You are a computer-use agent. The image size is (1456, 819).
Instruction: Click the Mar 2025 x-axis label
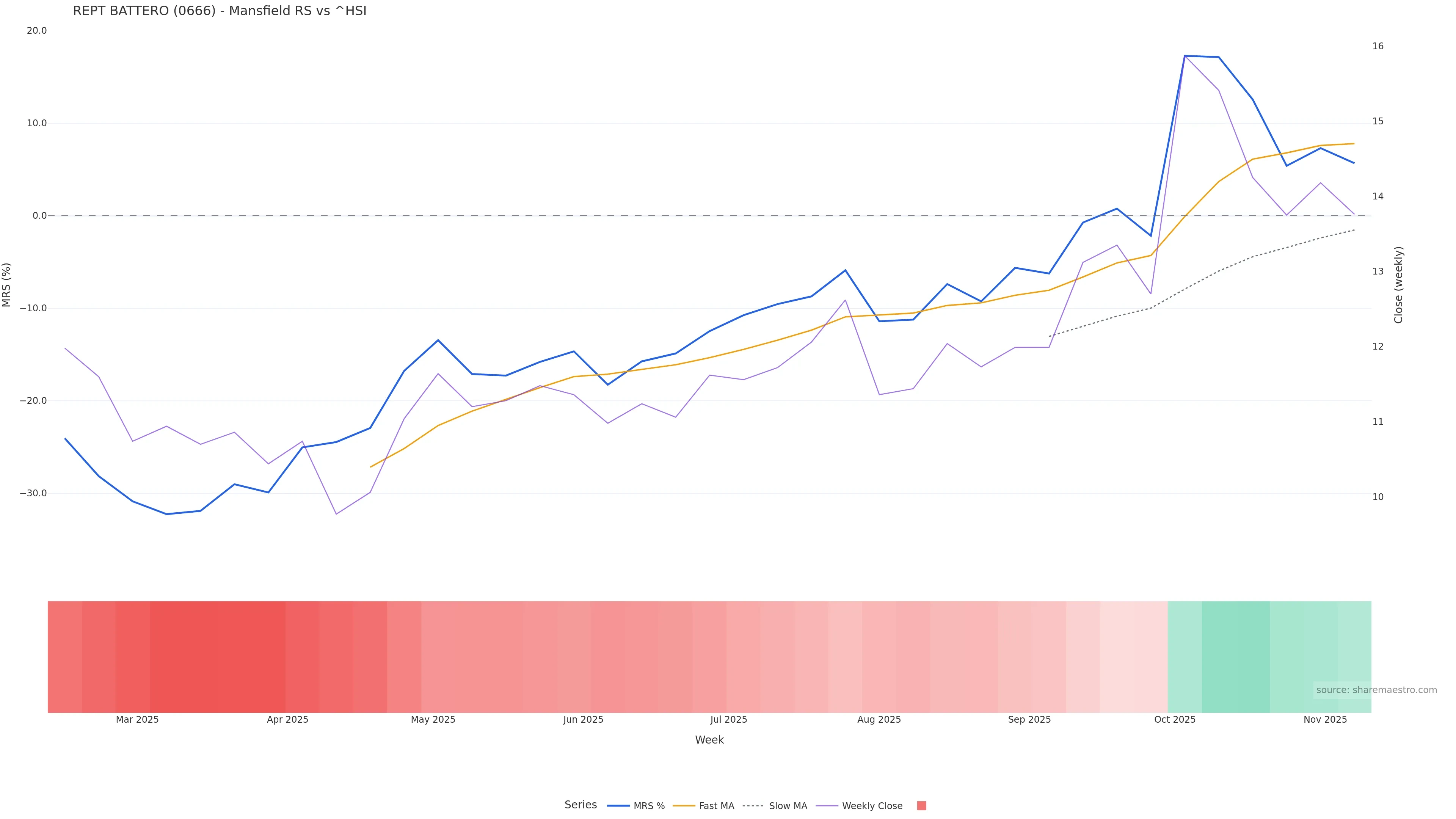coord(137,720)
